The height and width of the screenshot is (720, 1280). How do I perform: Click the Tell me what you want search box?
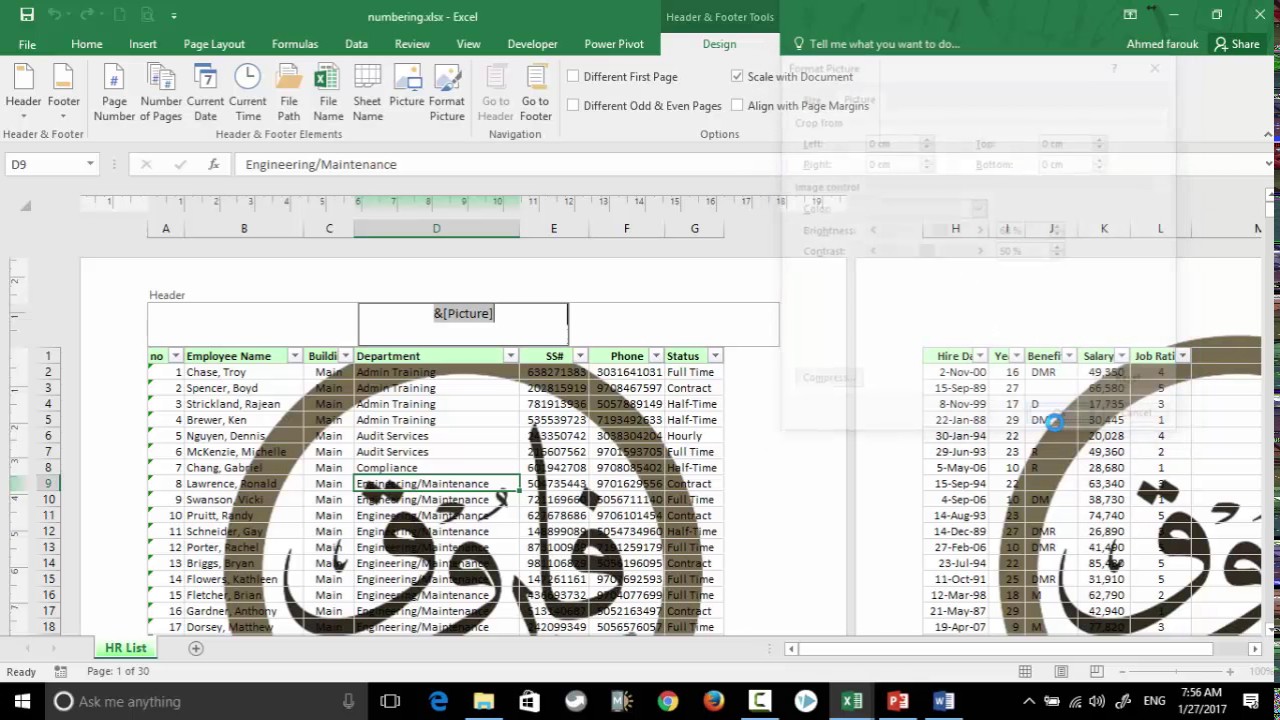click(x=883, y=44)
